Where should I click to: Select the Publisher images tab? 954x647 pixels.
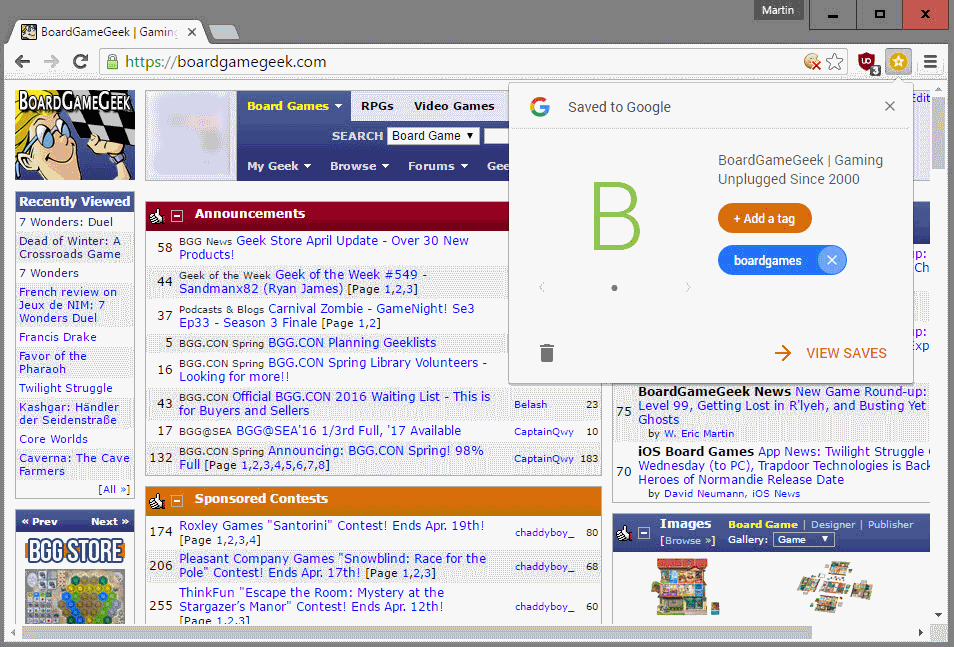click(891, 524)
